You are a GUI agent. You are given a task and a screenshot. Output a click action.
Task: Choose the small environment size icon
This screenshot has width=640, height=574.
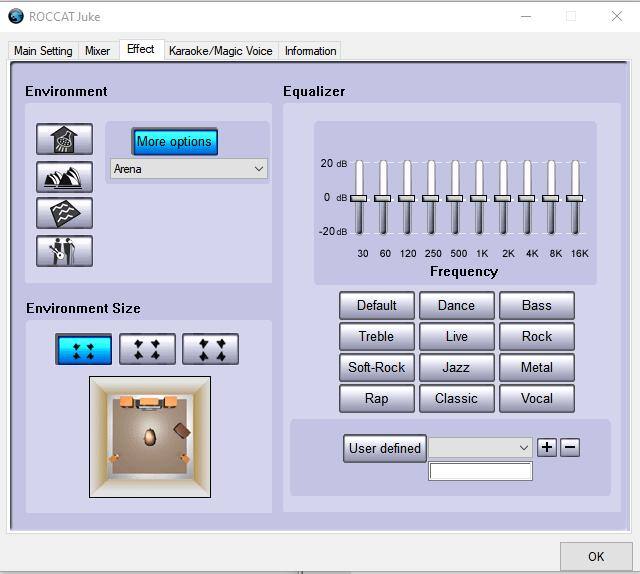(84, 349)
